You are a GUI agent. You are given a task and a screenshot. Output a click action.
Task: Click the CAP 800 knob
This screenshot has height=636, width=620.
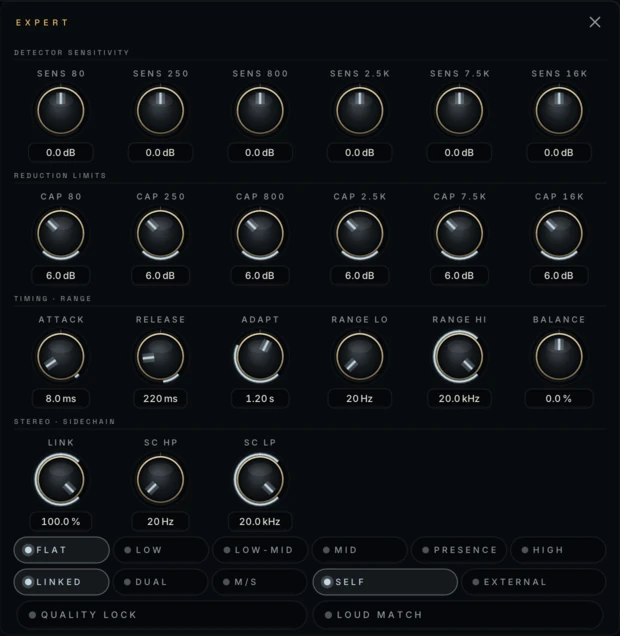pyautogui.click(x=260, y=234)
